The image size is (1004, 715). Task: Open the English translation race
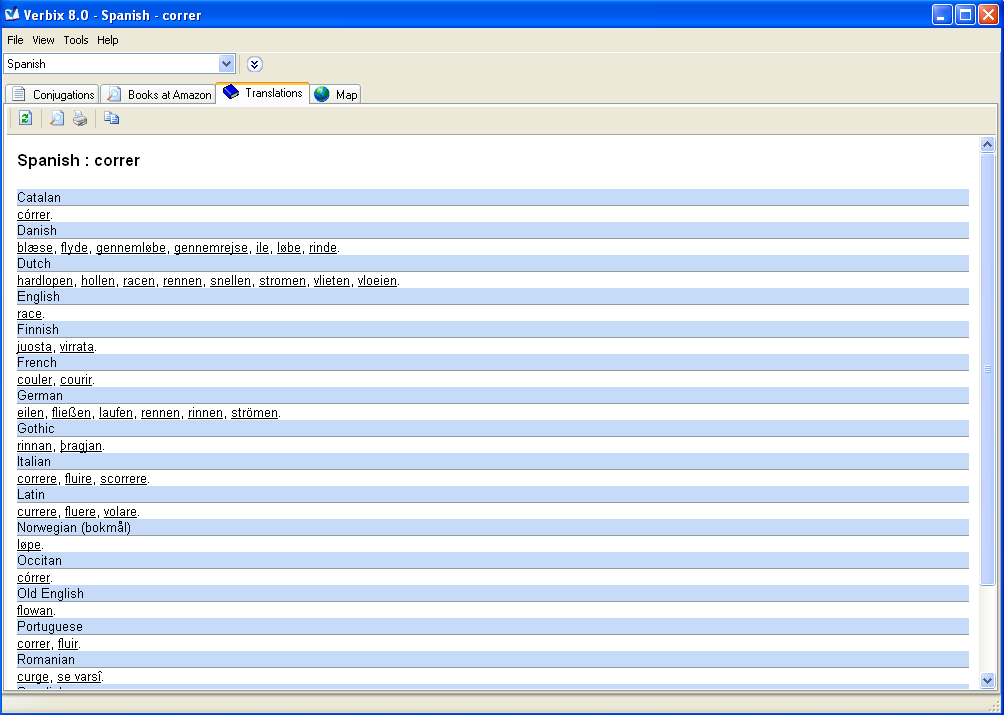coord(29,314)
